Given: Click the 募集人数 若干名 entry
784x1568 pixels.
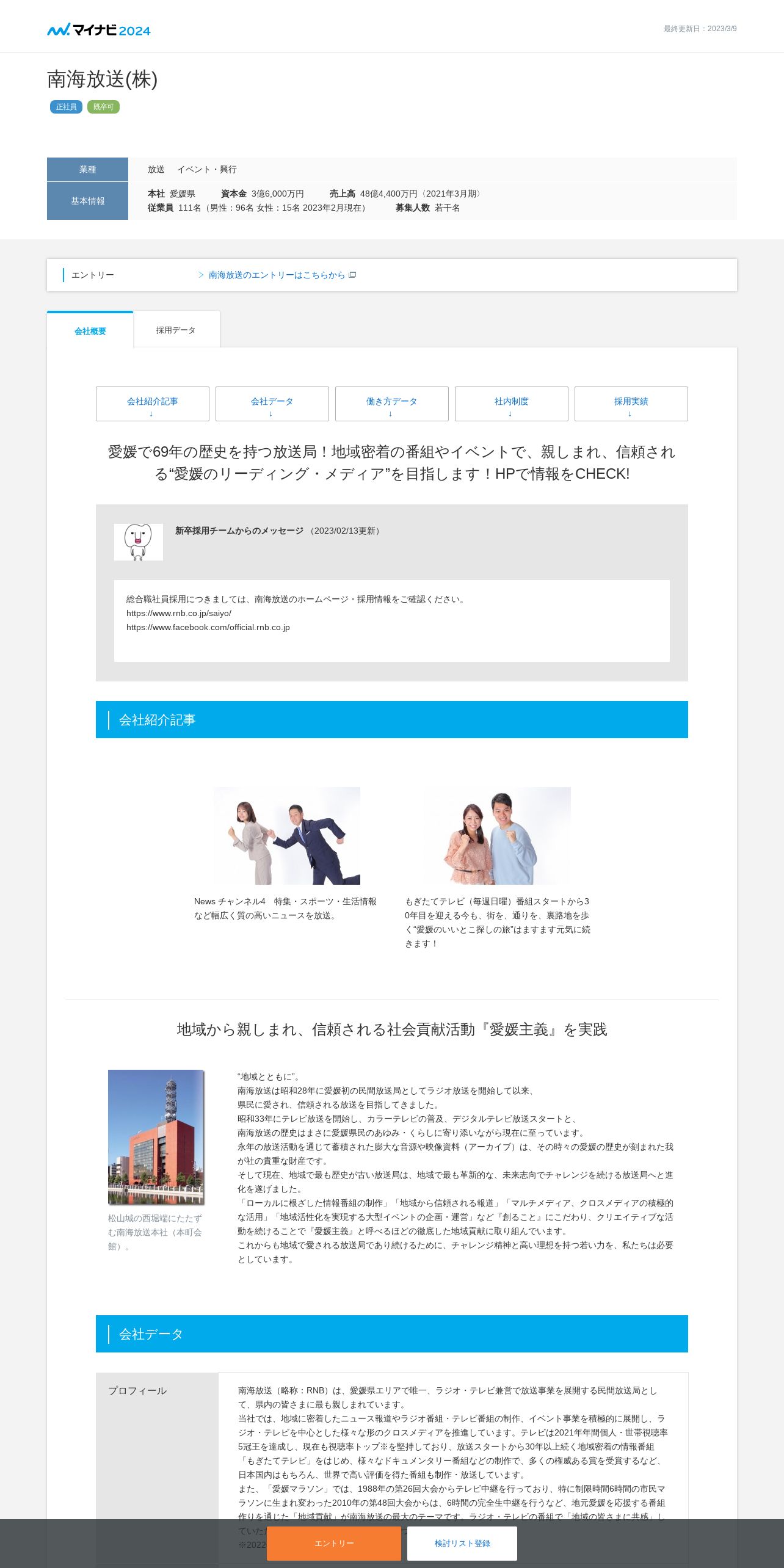Looking at the screenshot, I should (x=428, y=208).
